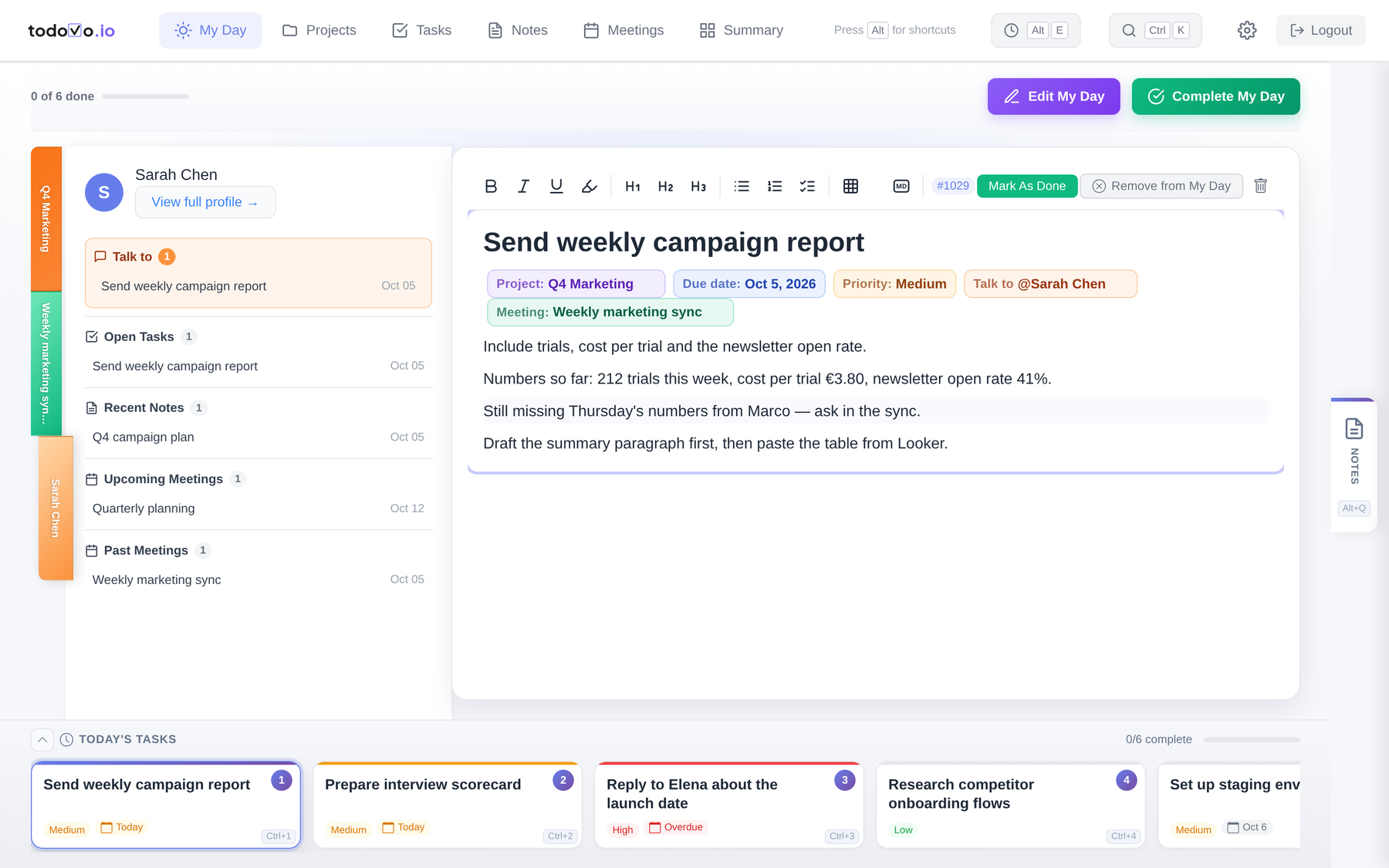This screenshot has height=868, width=1389.
Task: Apply Heading 3 style
Action: coord(698,186)
